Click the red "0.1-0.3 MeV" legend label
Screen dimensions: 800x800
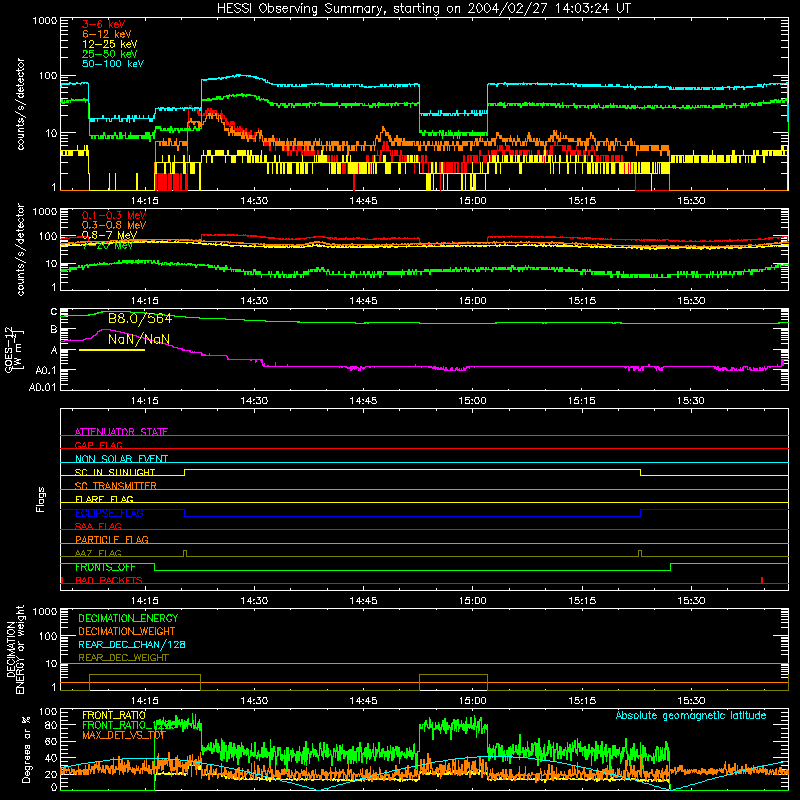(114, 215)
